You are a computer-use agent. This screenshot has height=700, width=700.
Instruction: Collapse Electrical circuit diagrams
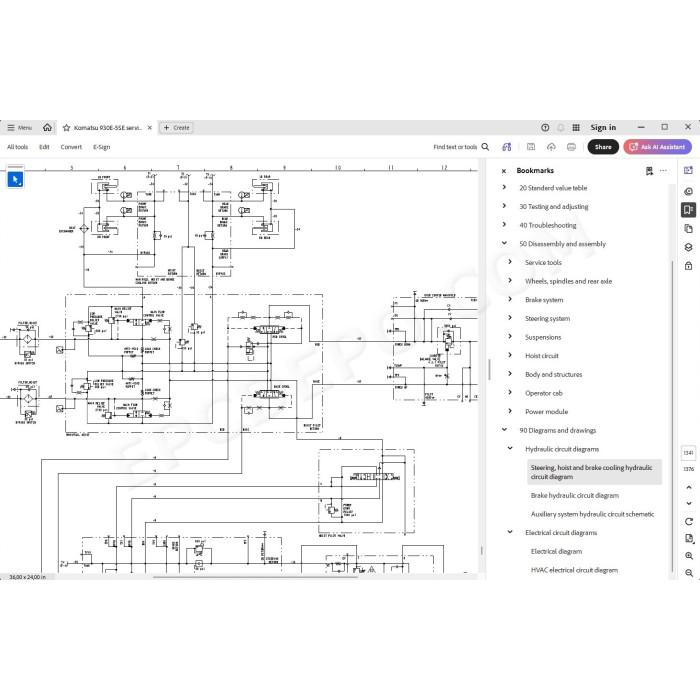510,532
